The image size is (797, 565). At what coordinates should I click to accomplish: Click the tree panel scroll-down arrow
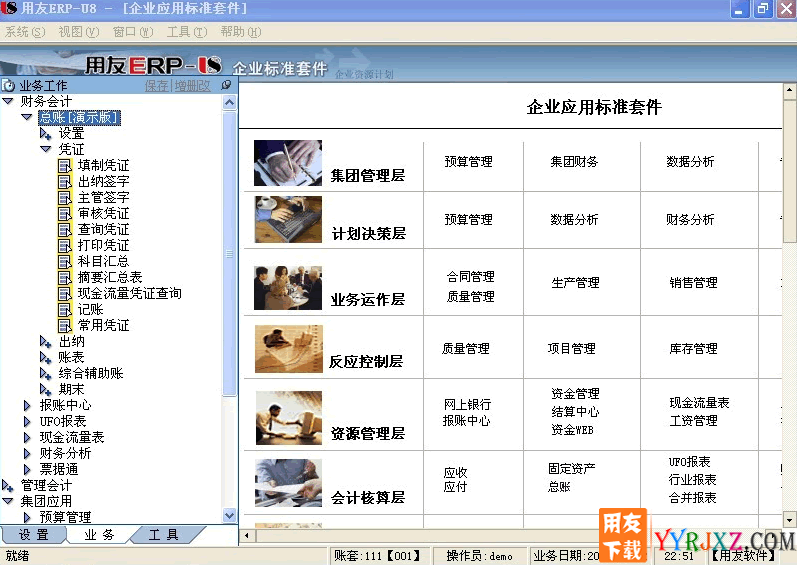tap(230, 516)
